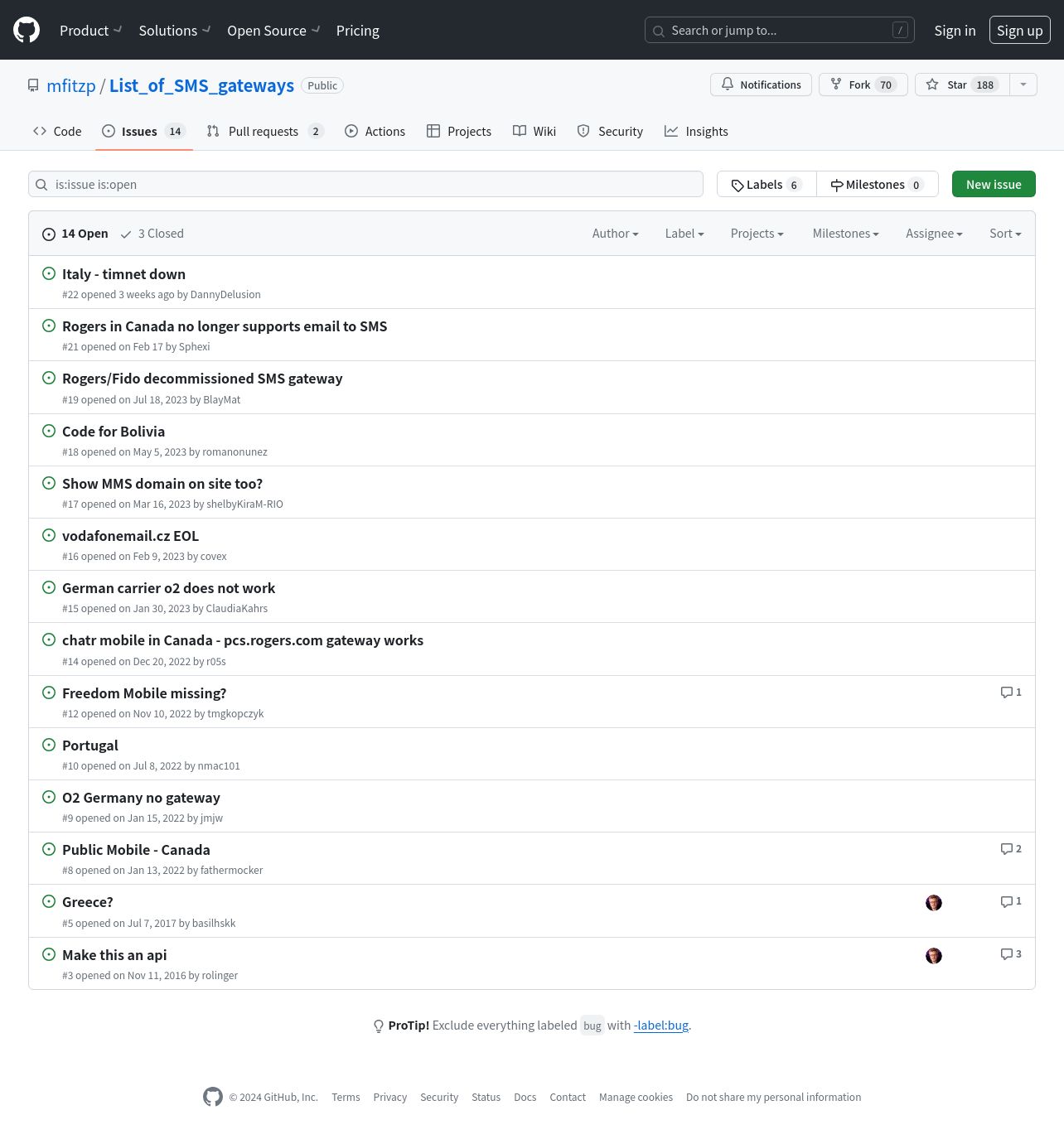Open issue Rogers/Fido decommissioned SMS gateway
Viewport: 1064px width, 1139px height.
tap(202, 379)
